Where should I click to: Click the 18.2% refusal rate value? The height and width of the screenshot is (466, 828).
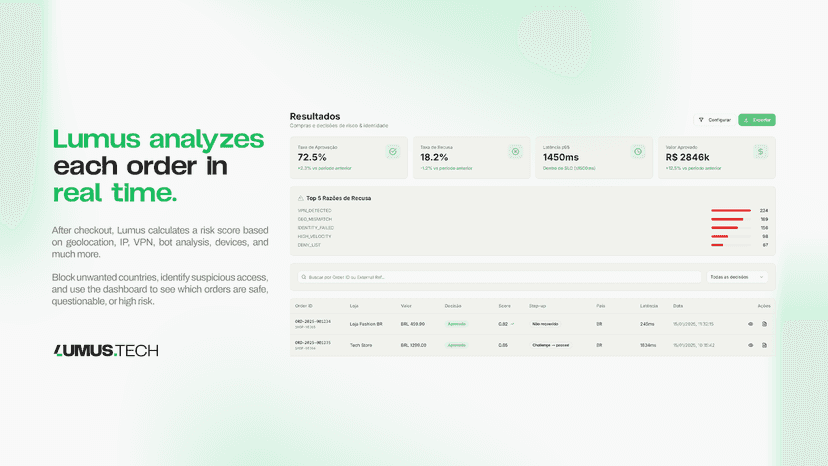(434, 157)
